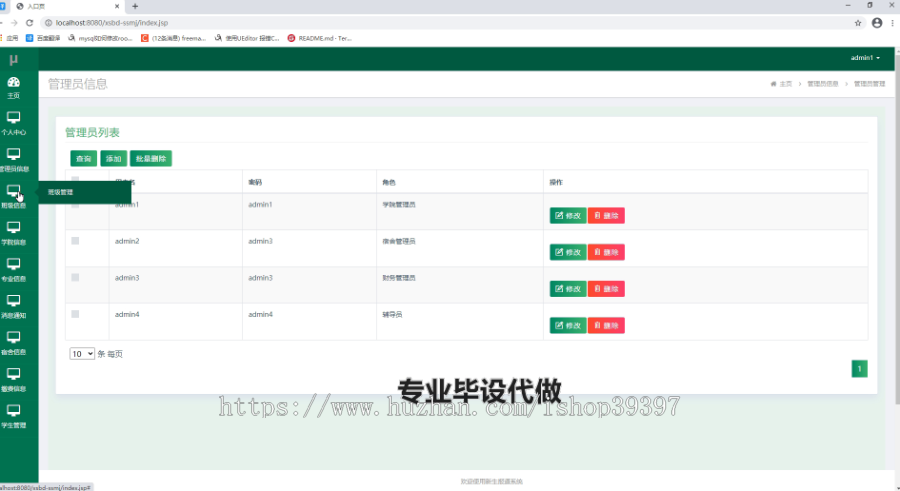Click 删除 for the admin1 row
The width and height of the screenshot is (900, 491).
(606, 215)
